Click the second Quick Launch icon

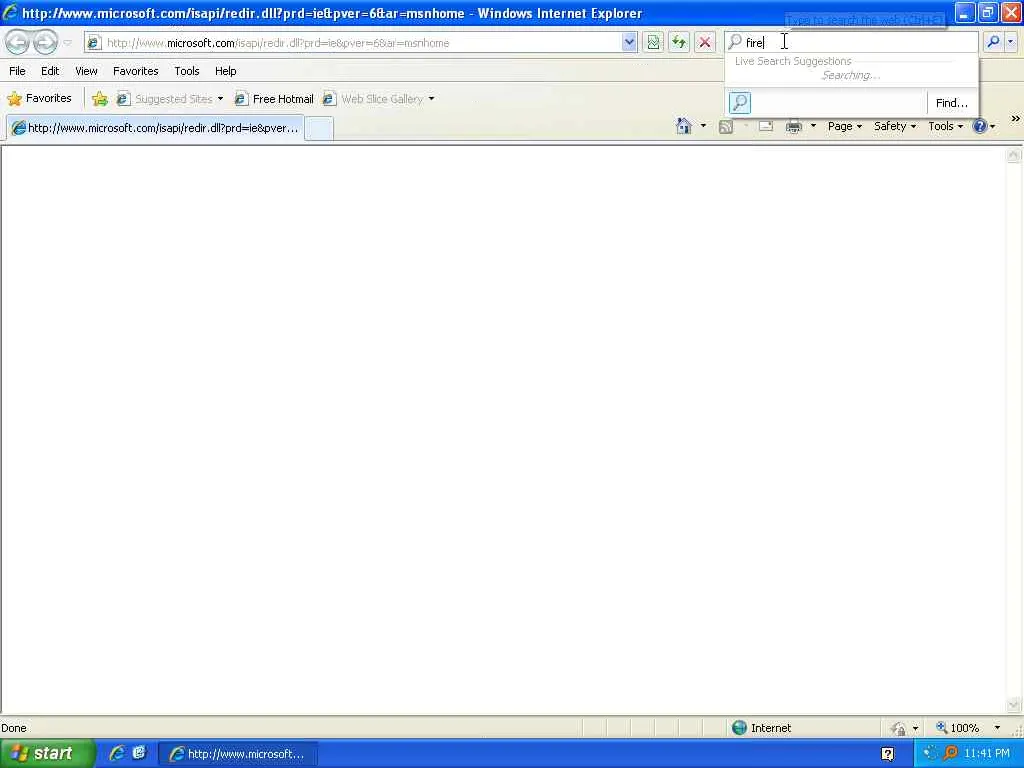pyautogui.click(x=138, y=753)
